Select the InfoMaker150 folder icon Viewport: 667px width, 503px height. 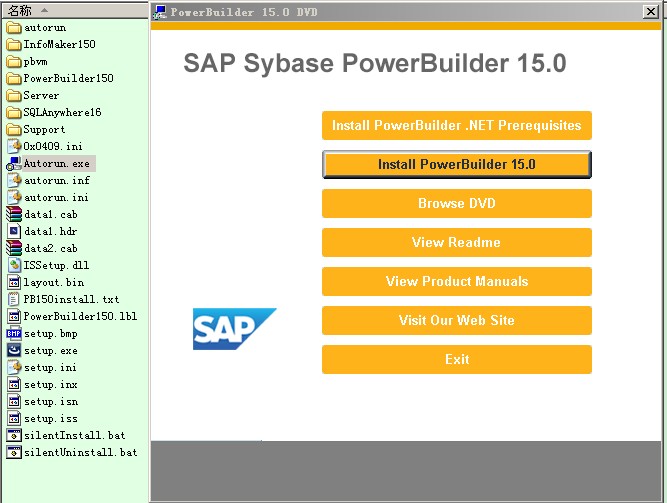(x=14, y=45)
